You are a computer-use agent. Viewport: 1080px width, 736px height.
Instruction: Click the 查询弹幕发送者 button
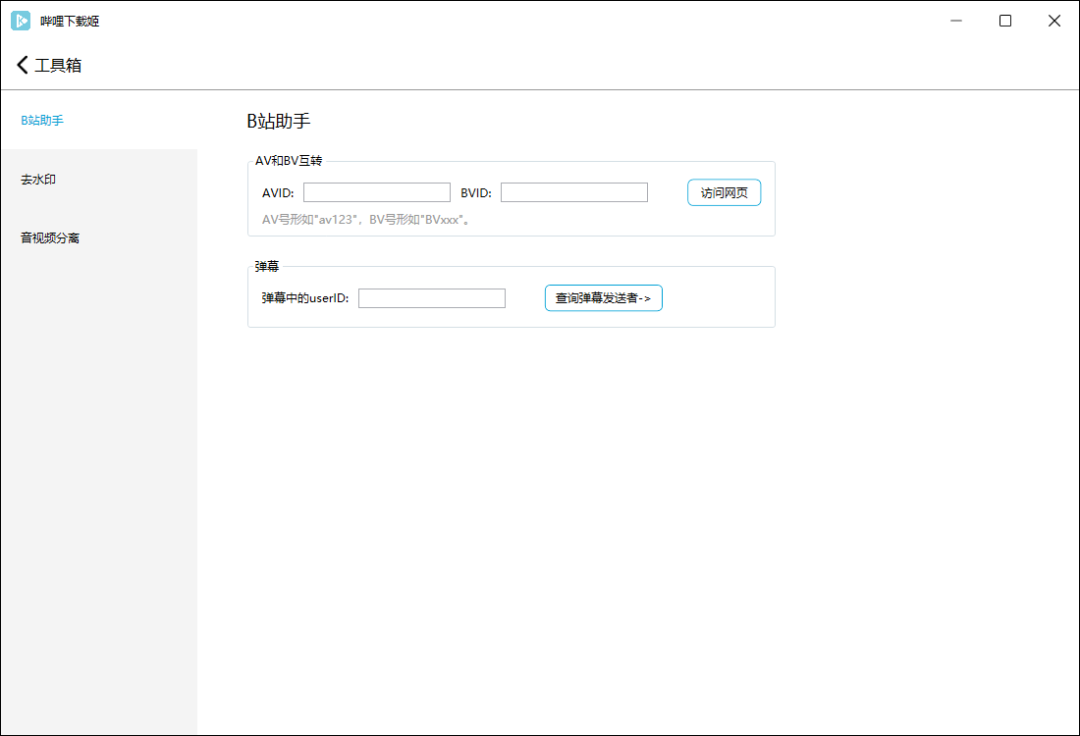(603, 298)
